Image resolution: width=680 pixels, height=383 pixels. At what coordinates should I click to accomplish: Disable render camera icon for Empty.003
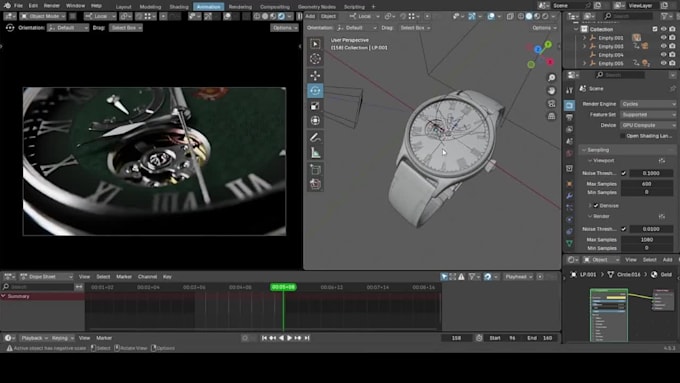[672, 46]
